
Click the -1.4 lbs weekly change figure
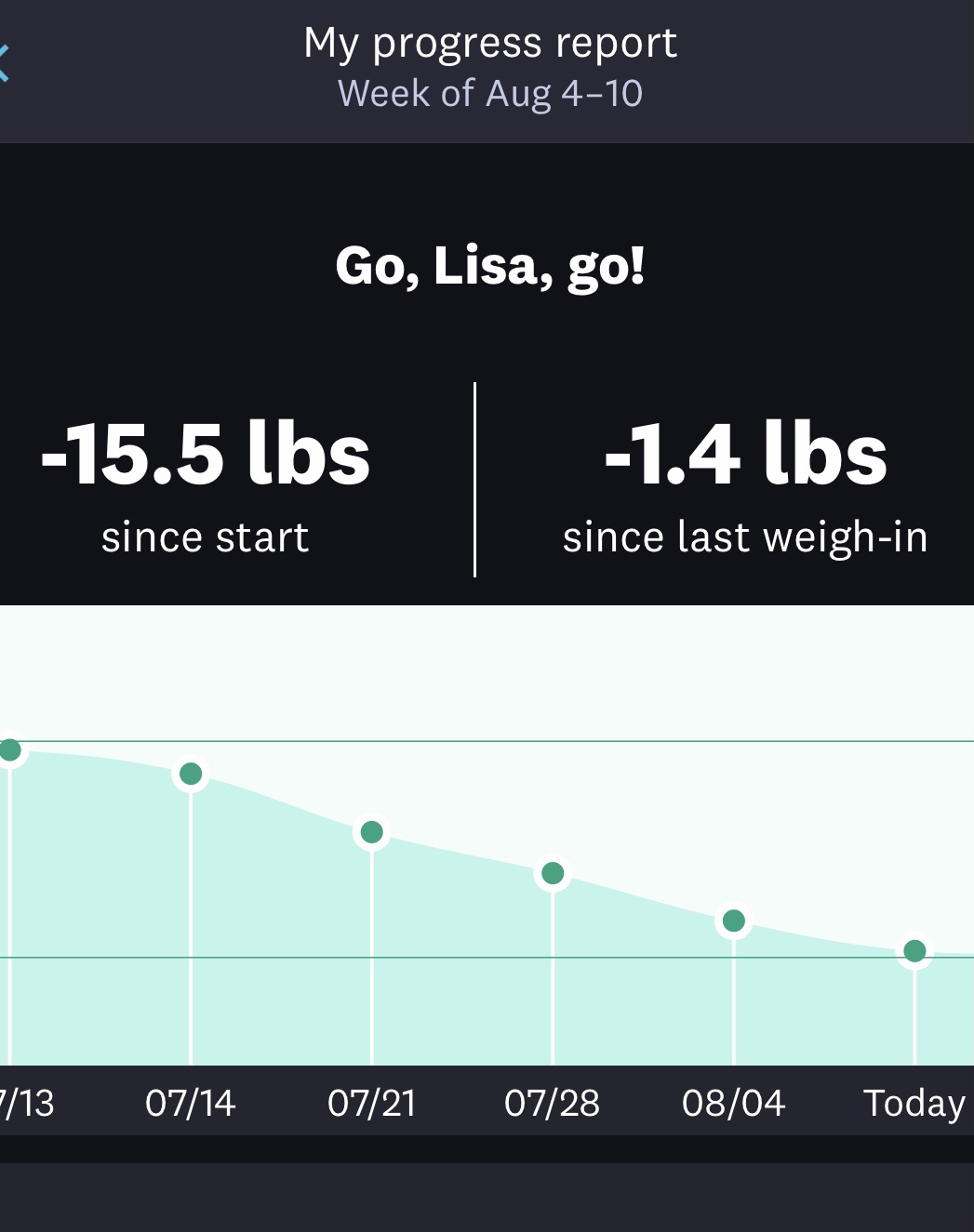[745, 454]
